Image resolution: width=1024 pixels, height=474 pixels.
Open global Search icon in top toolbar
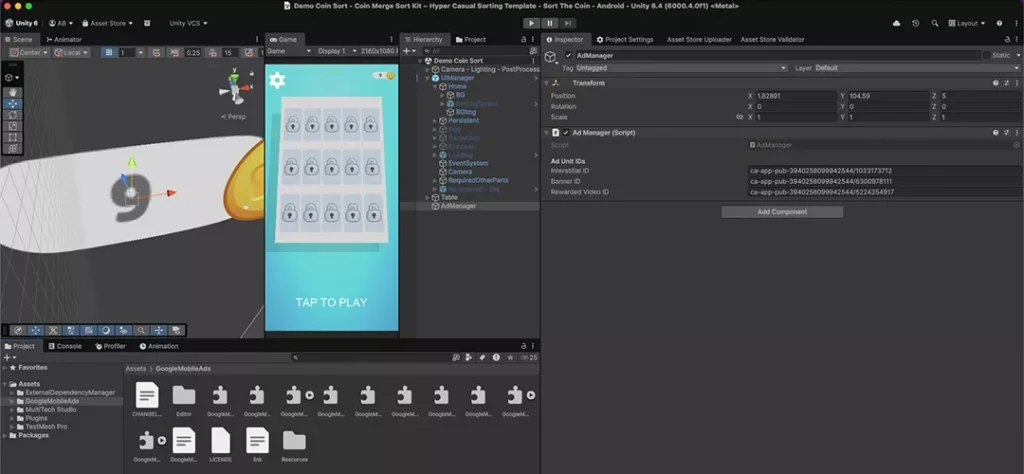pos(935,24)
